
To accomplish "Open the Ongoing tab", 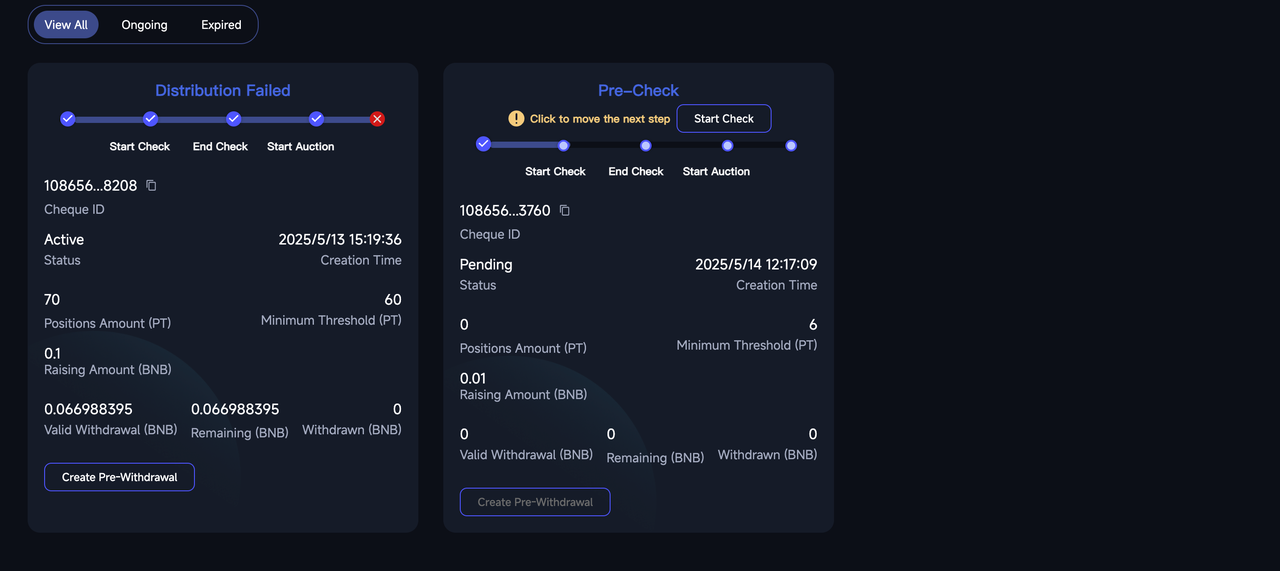I will pos(145,25).
